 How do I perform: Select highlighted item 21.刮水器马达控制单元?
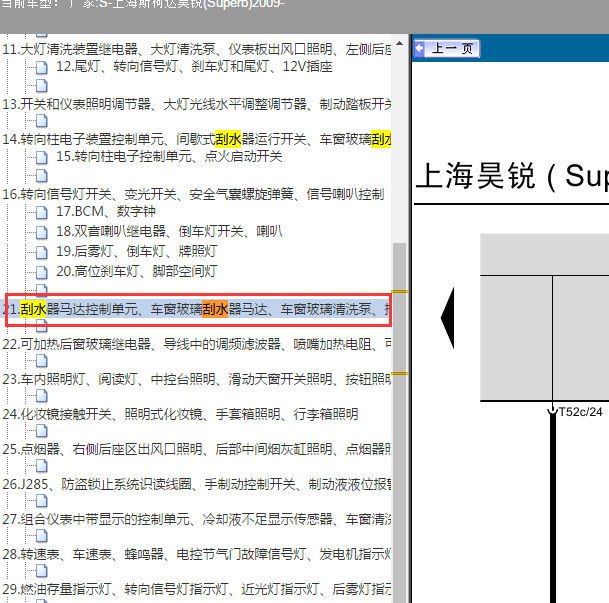click(x=197, y=309)
